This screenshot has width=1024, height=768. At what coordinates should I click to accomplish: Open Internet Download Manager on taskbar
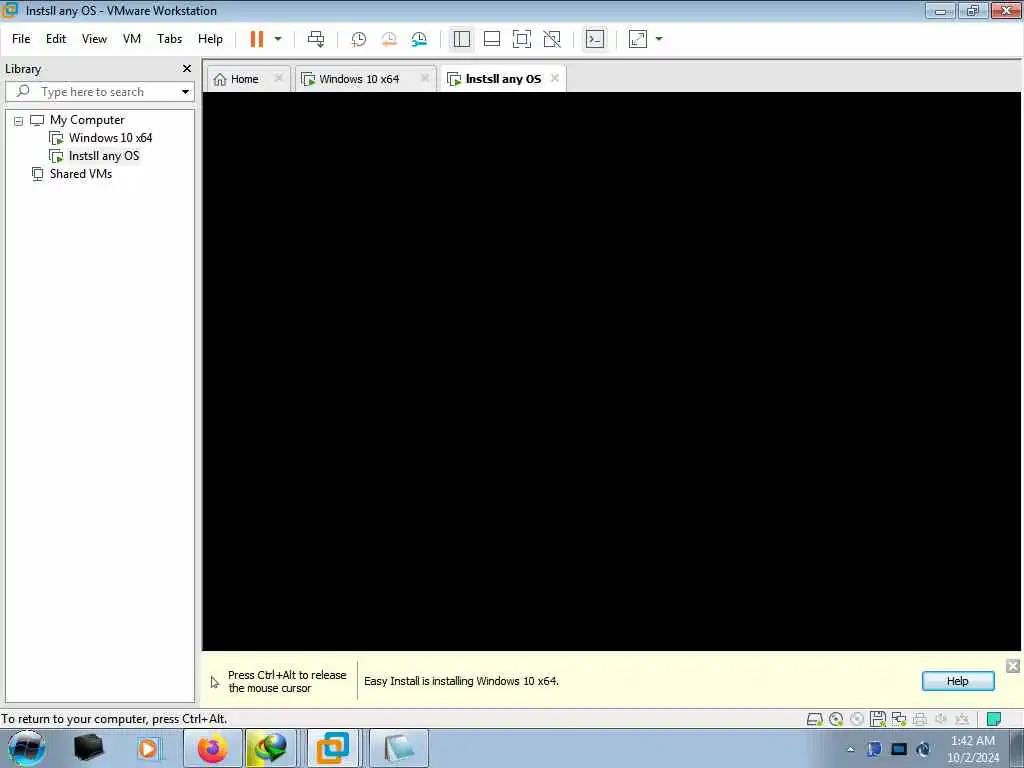[272, 748]
